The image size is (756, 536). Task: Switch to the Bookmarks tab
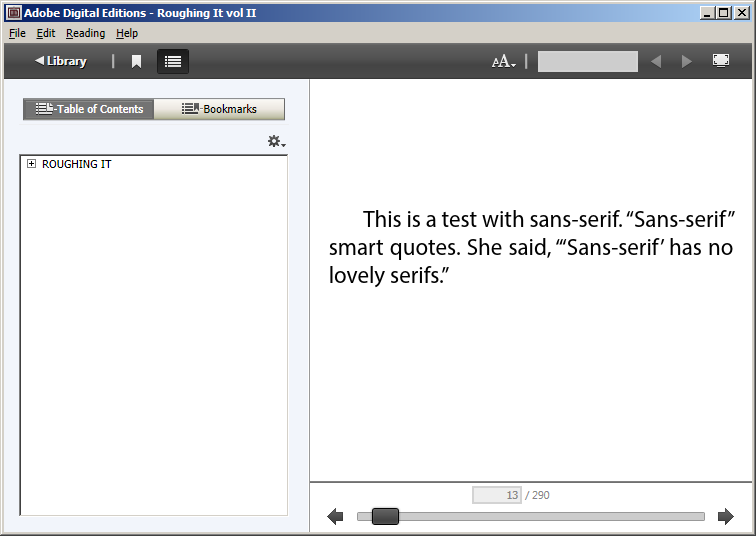click(x=219, y=109)
